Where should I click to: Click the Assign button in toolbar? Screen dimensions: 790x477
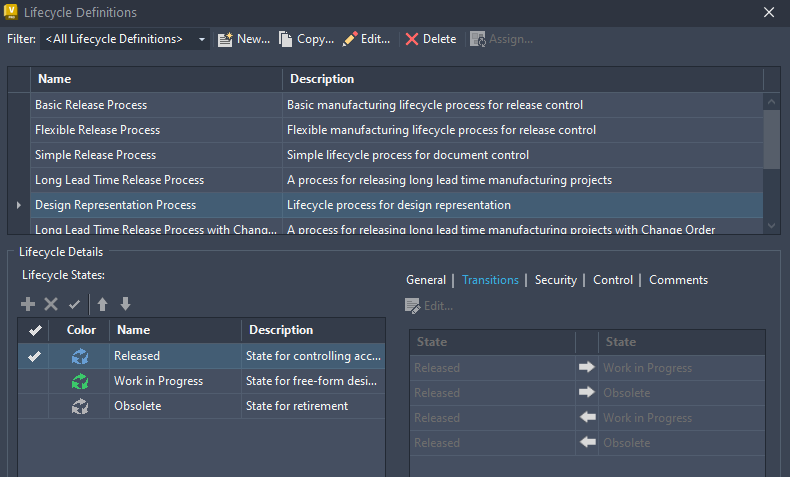click(x=501, y=39)
